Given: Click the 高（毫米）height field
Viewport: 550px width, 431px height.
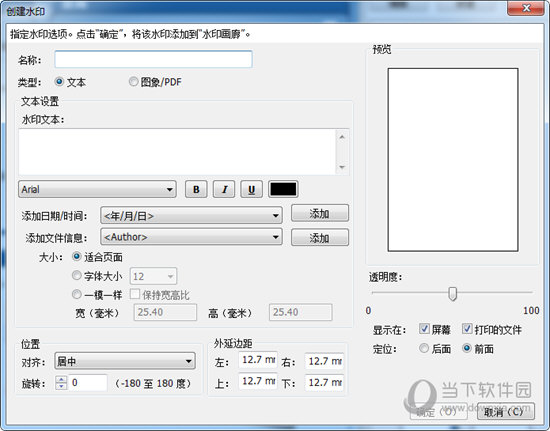Looking at the screenshot, I should click(x=301, y=312).
